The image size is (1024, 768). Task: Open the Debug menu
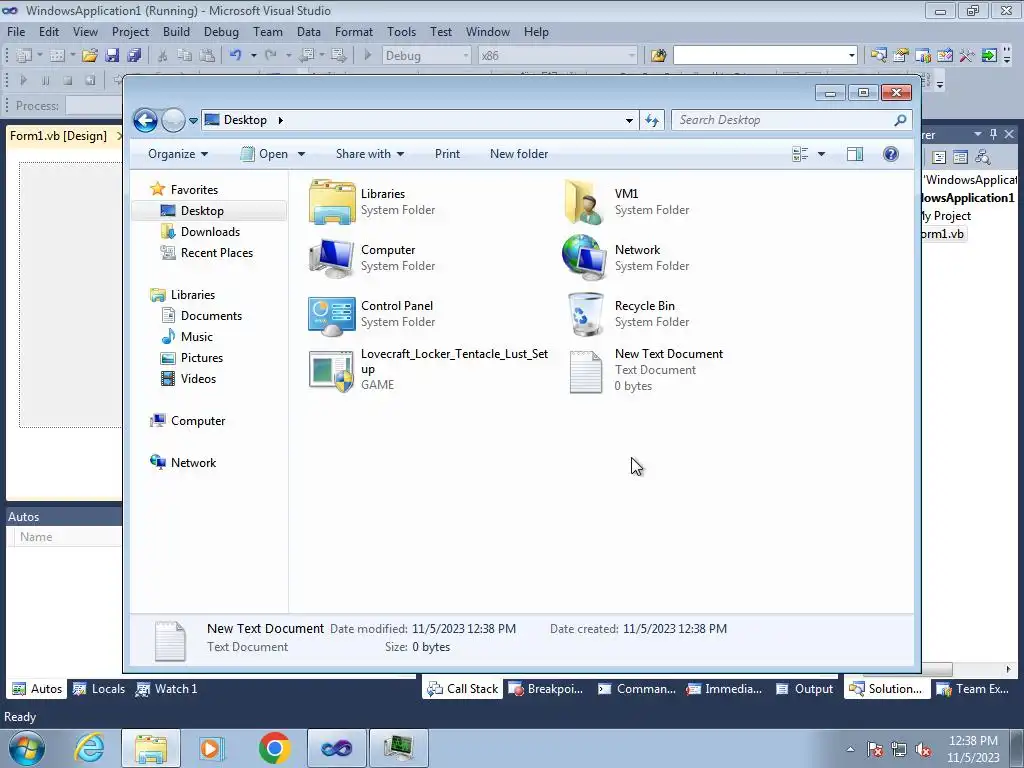(x=221, y=31)
